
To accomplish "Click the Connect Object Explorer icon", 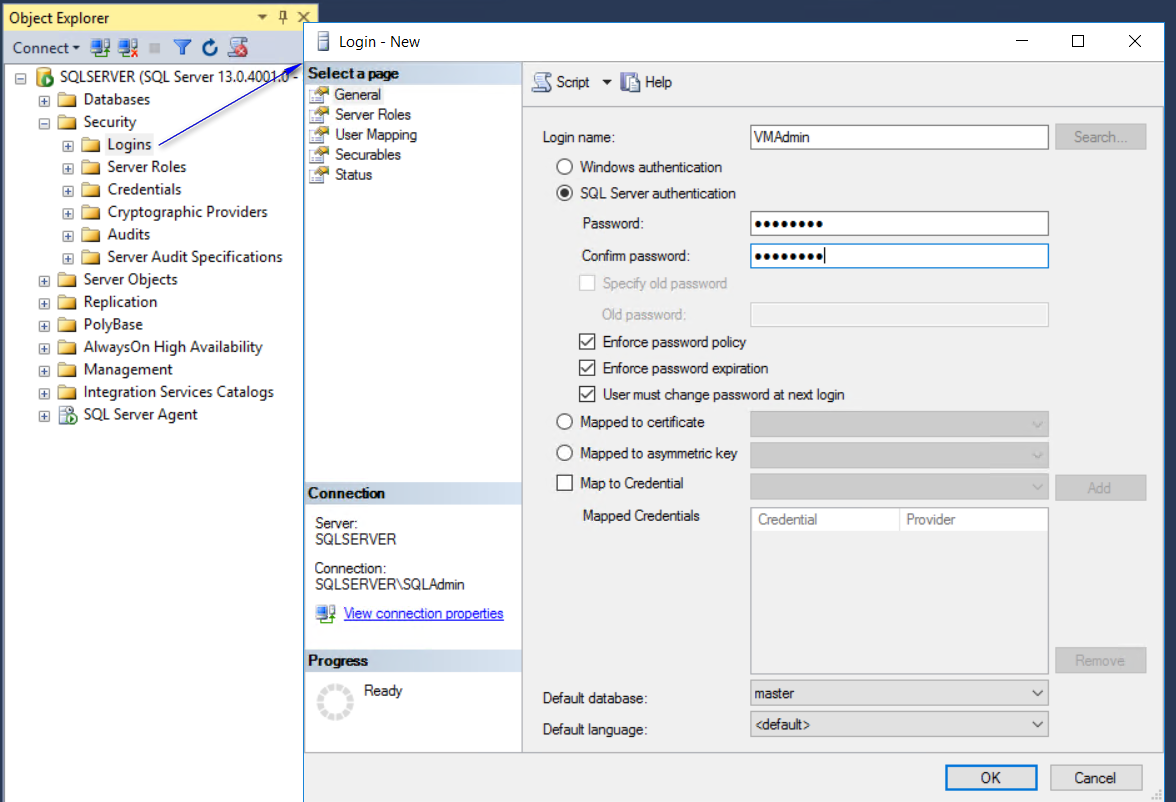I will coord(100,48).
